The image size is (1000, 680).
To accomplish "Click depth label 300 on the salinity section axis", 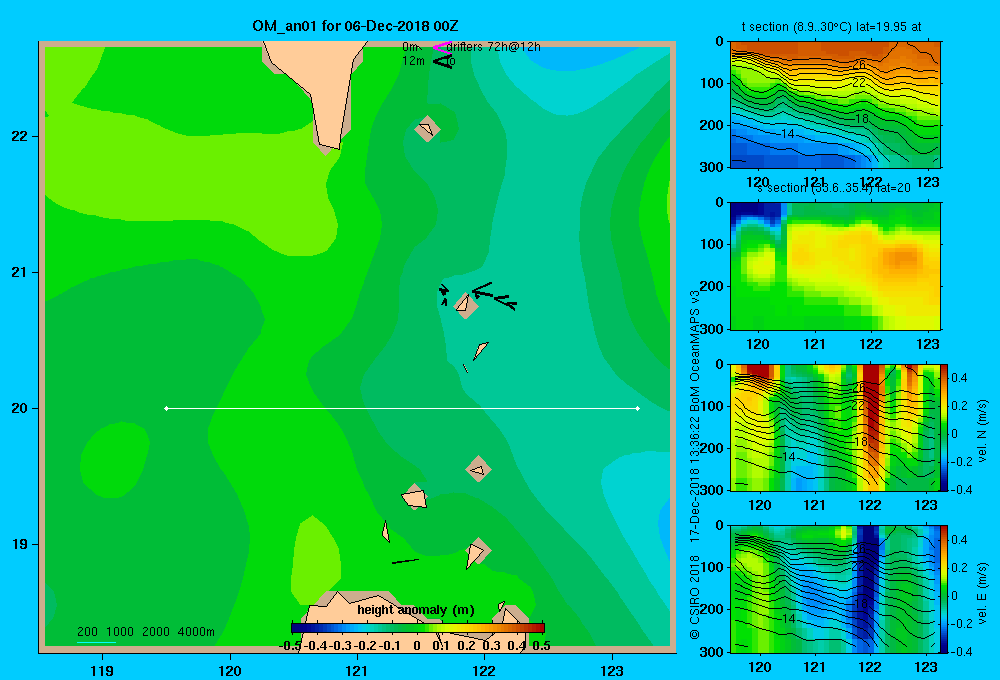I will click(x=711, y=329).
